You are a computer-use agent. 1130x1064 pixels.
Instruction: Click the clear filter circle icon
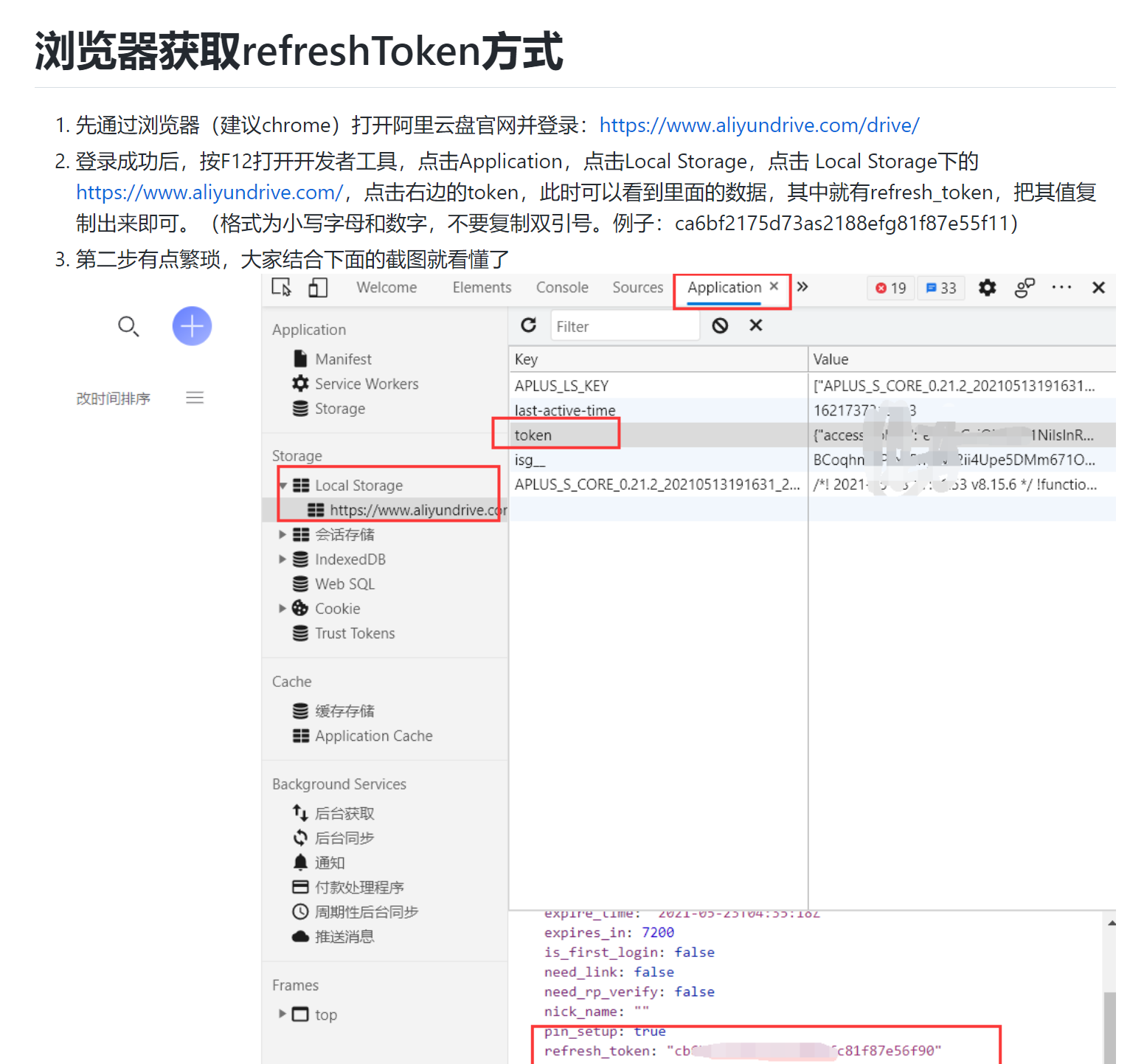pyautogui.click(x=719, y=325)
